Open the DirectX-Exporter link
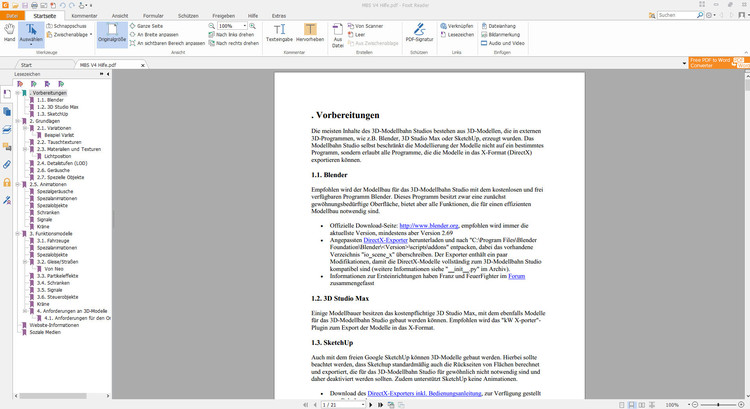Viewport: 750px width, 409px height. (386, 240)
